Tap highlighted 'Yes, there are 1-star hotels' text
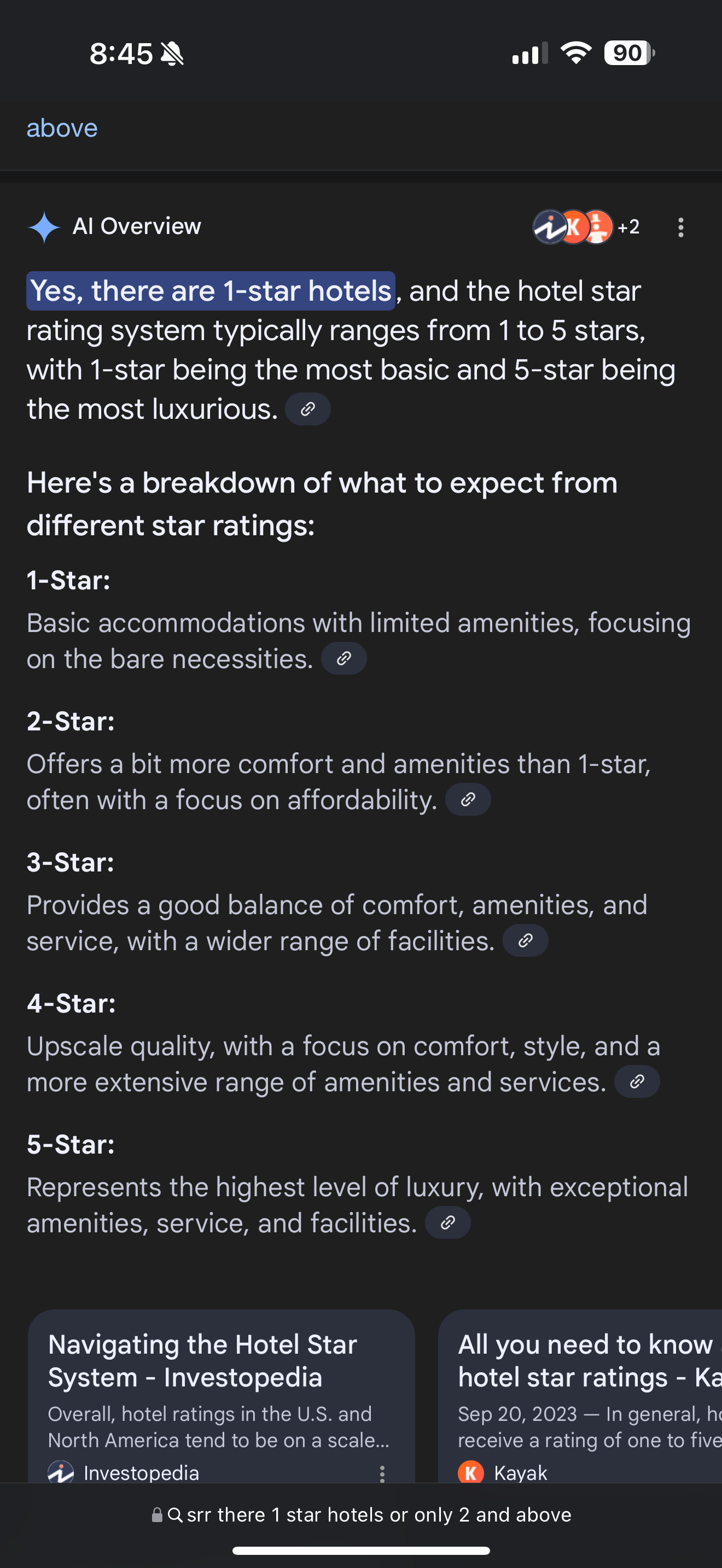Screen dimensions: 722x1568 point(211,291)
